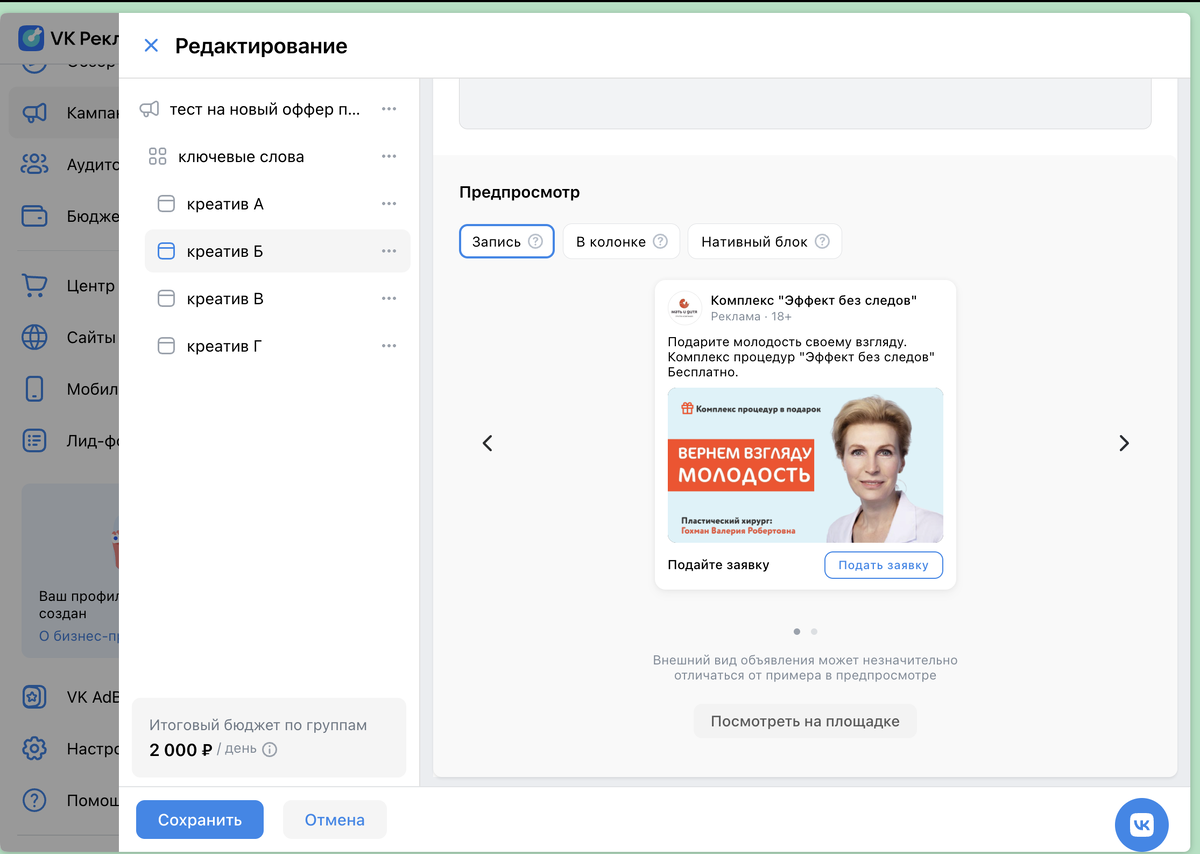Open three-dot menu for креатив А
This screenshot has width=1200, height=854.
(389, 204)
